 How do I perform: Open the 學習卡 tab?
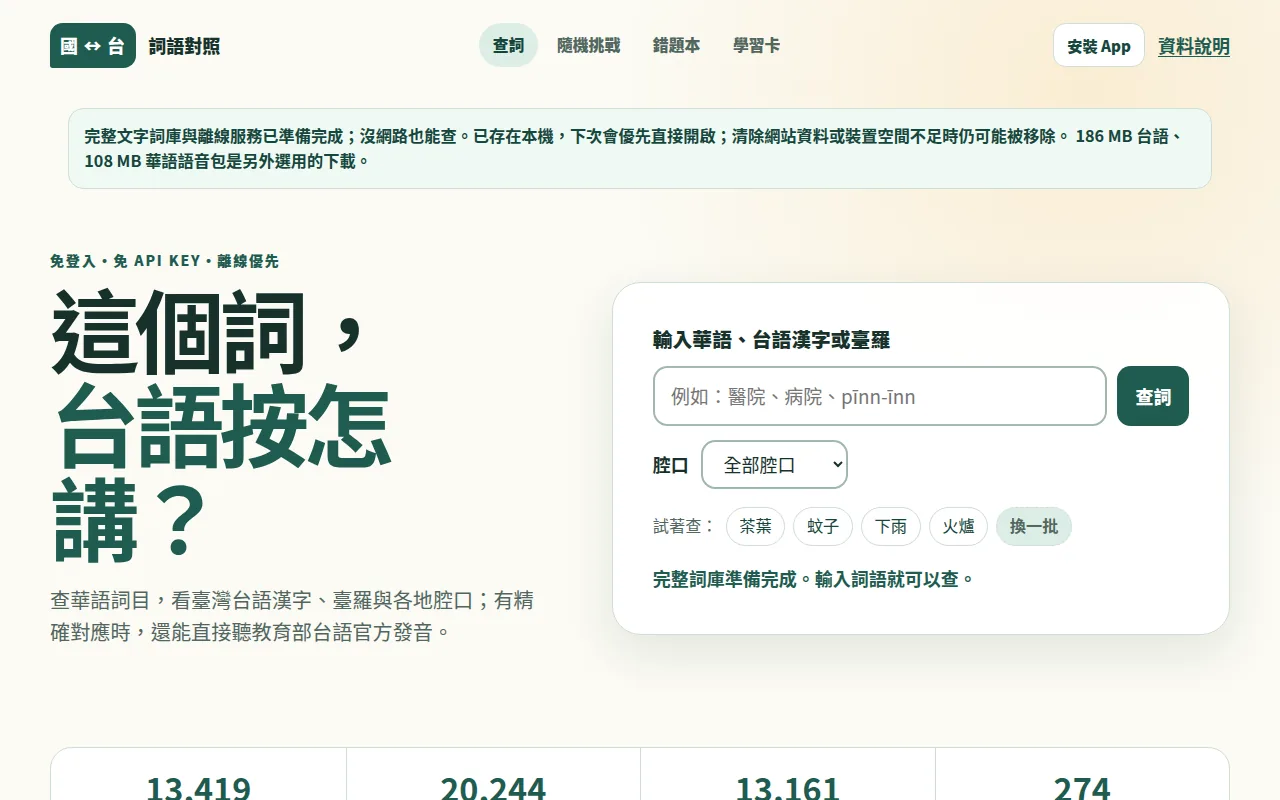[x=756, y=45]
